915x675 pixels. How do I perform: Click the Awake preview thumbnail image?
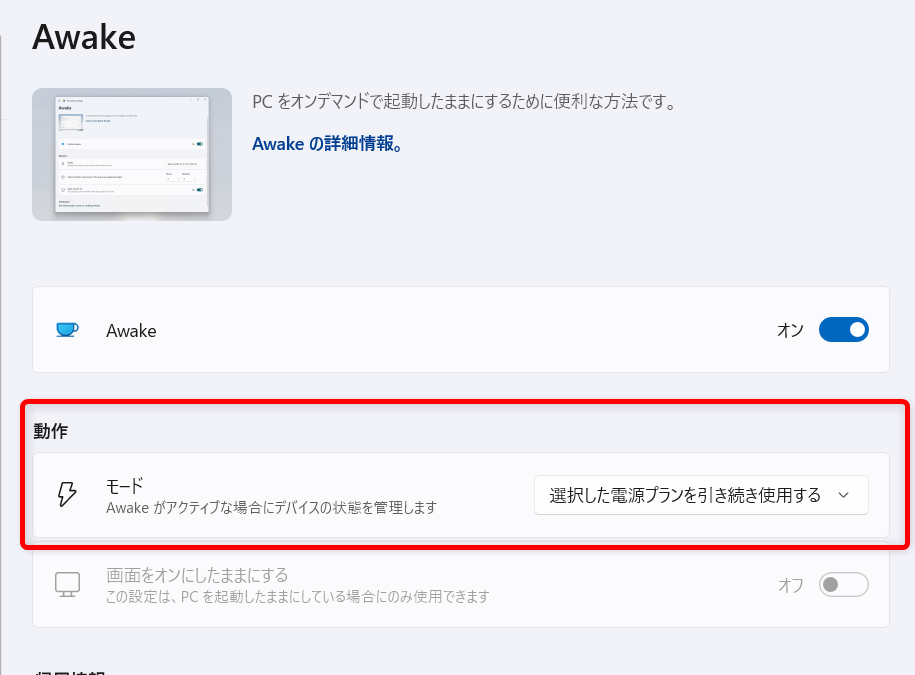pos(131,154)
